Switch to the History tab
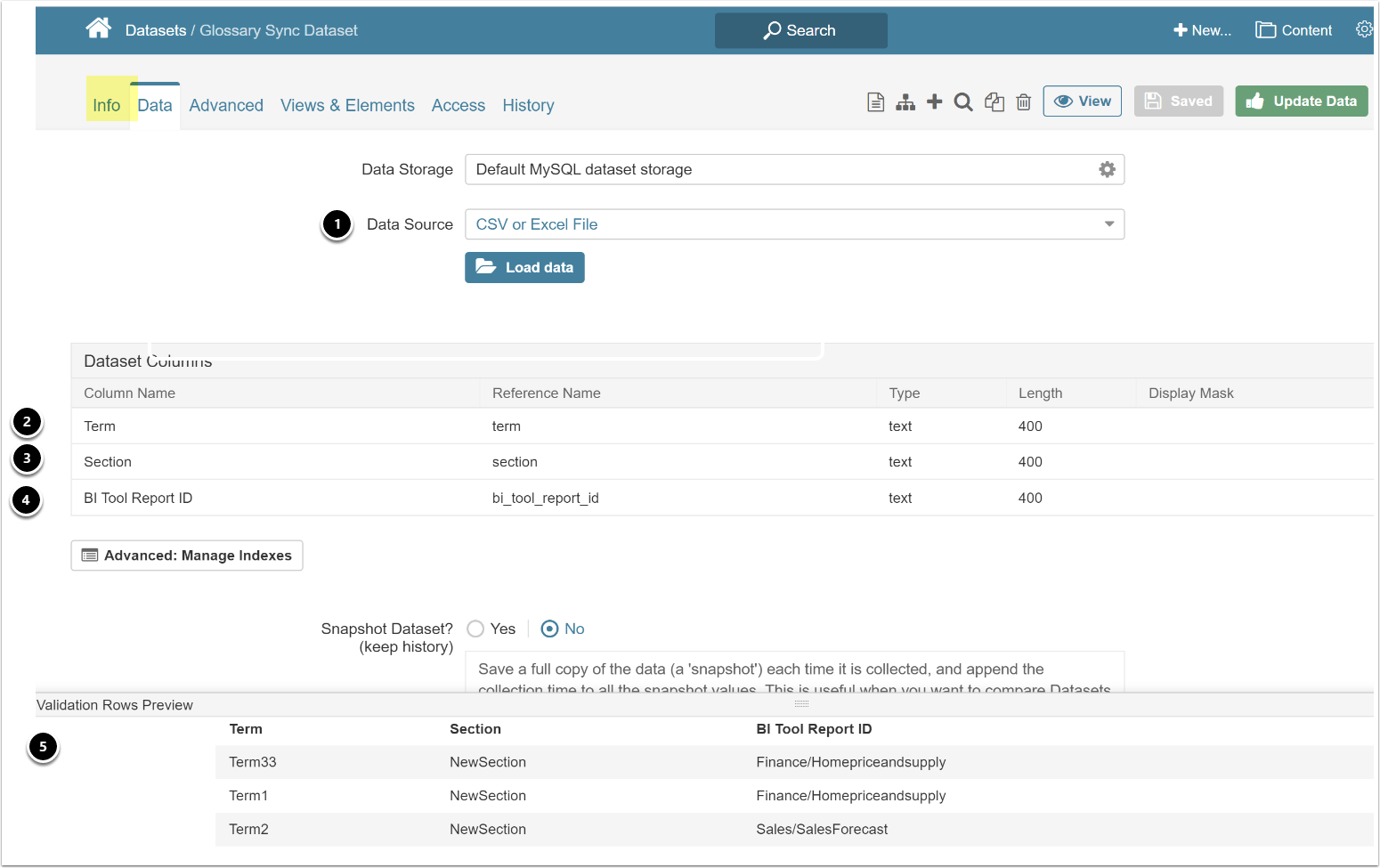The height and width of the screenshot is (868, 1380). 528,105
